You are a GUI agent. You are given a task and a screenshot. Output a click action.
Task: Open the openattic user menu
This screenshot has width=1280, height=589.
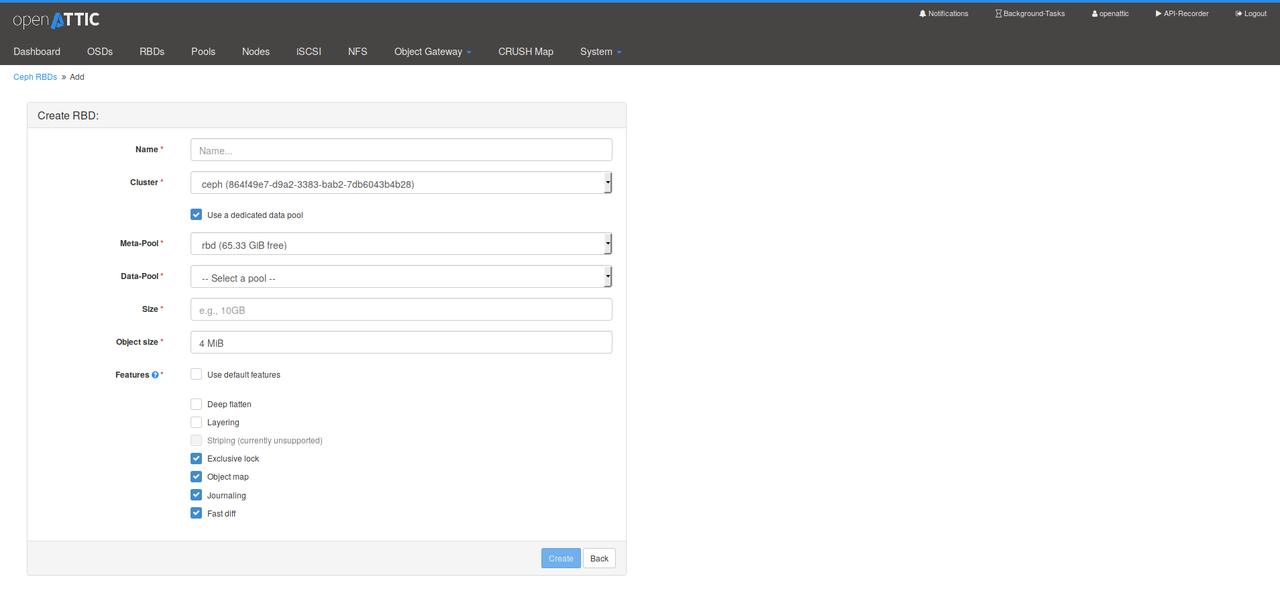[x=1110, y=14]
